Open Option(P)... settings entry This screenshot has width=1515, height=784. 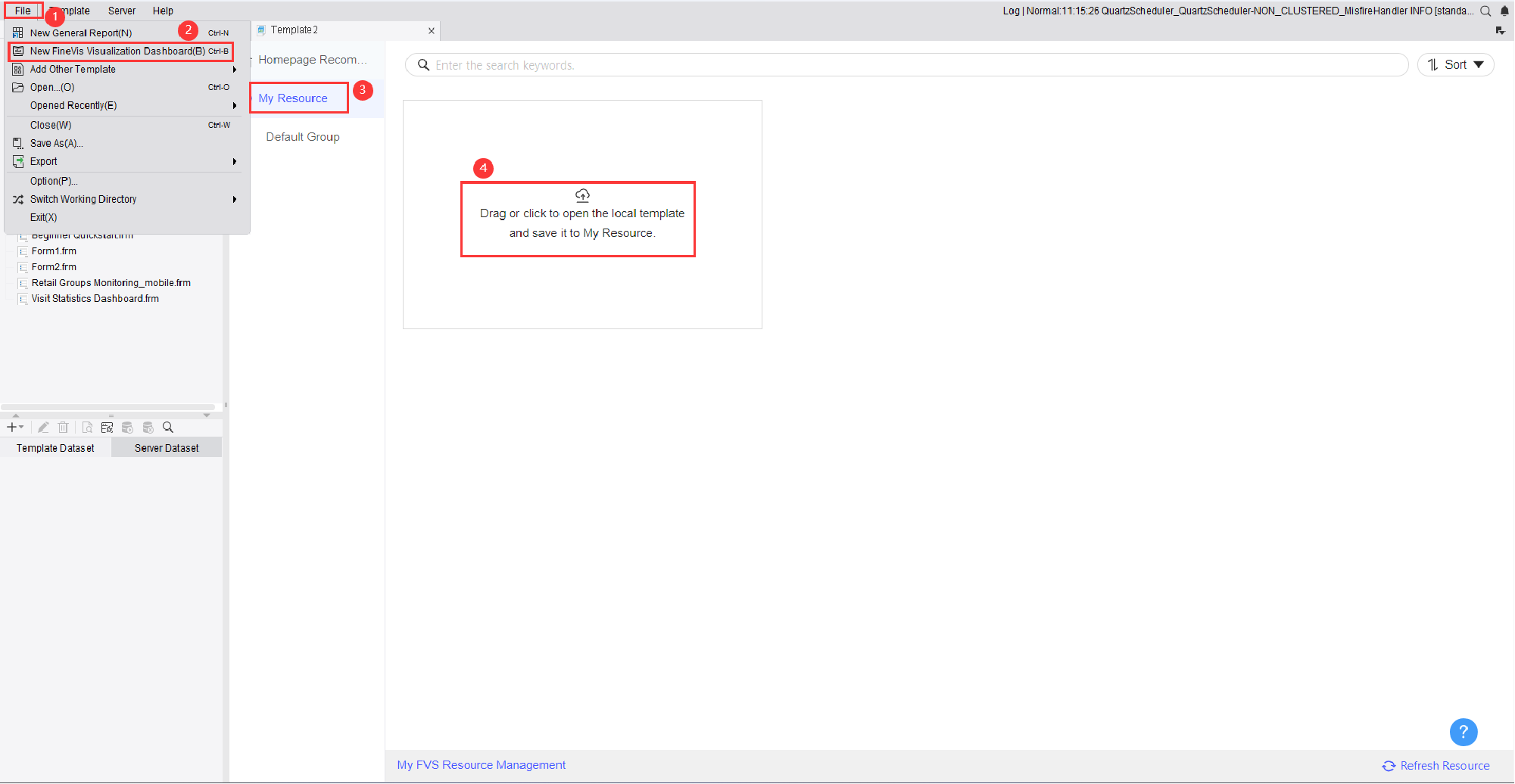(126, 181)
